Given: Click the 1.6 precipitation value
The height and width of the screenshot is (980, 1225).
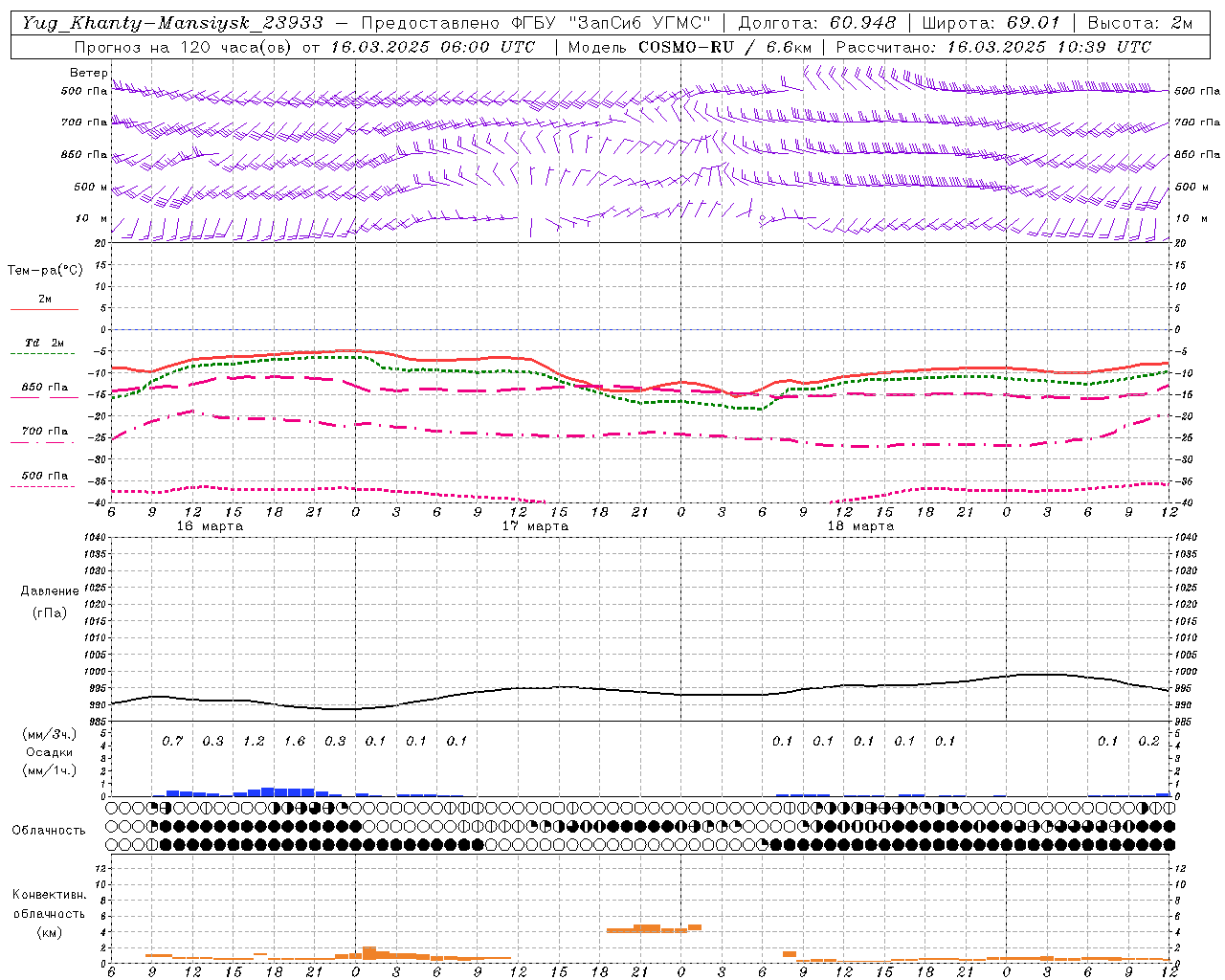Looking at the screenshot, I should [x=294, y=741].
